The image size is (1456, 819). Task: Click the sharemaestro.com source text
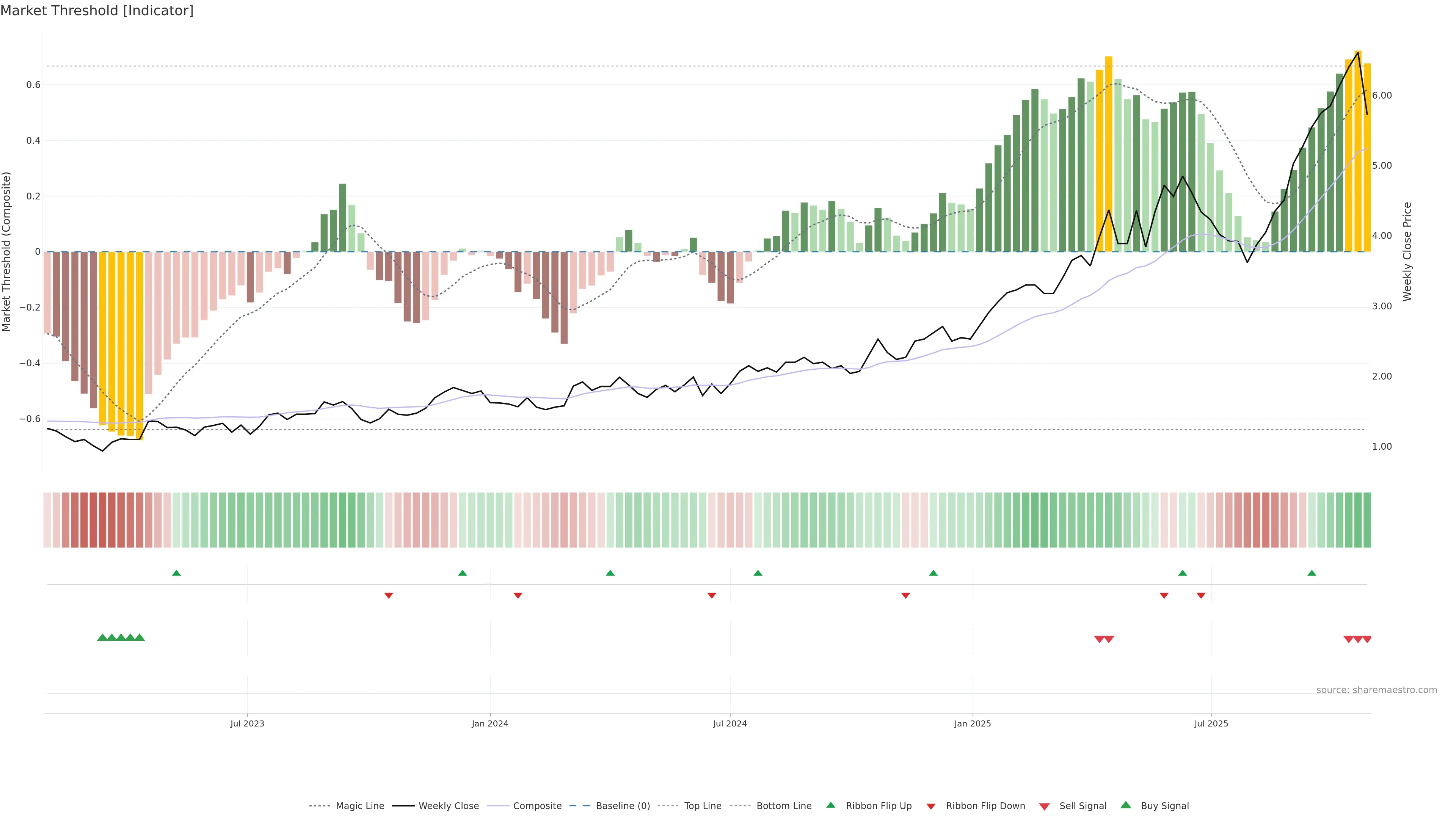click(x=1376, y=690)
